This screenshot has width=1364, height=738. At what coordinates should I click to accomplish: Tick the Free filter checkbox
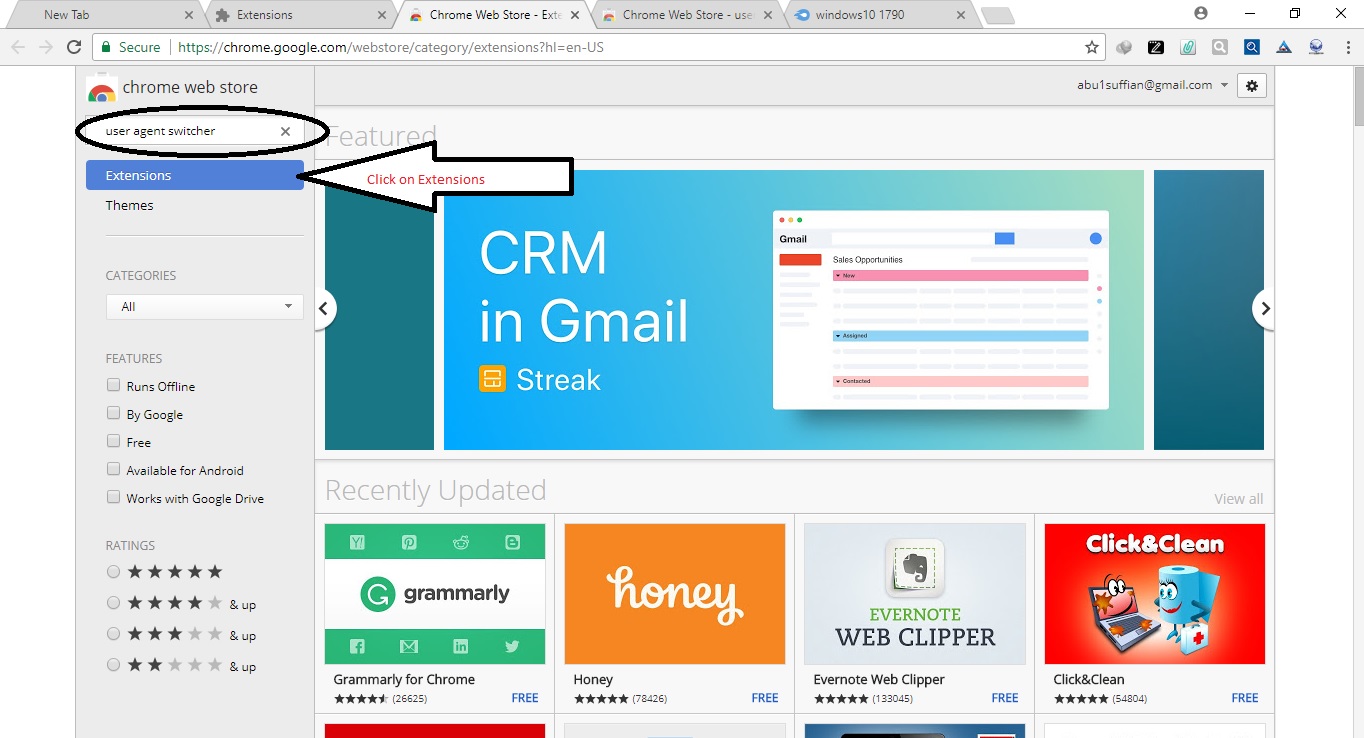point(113,442)
